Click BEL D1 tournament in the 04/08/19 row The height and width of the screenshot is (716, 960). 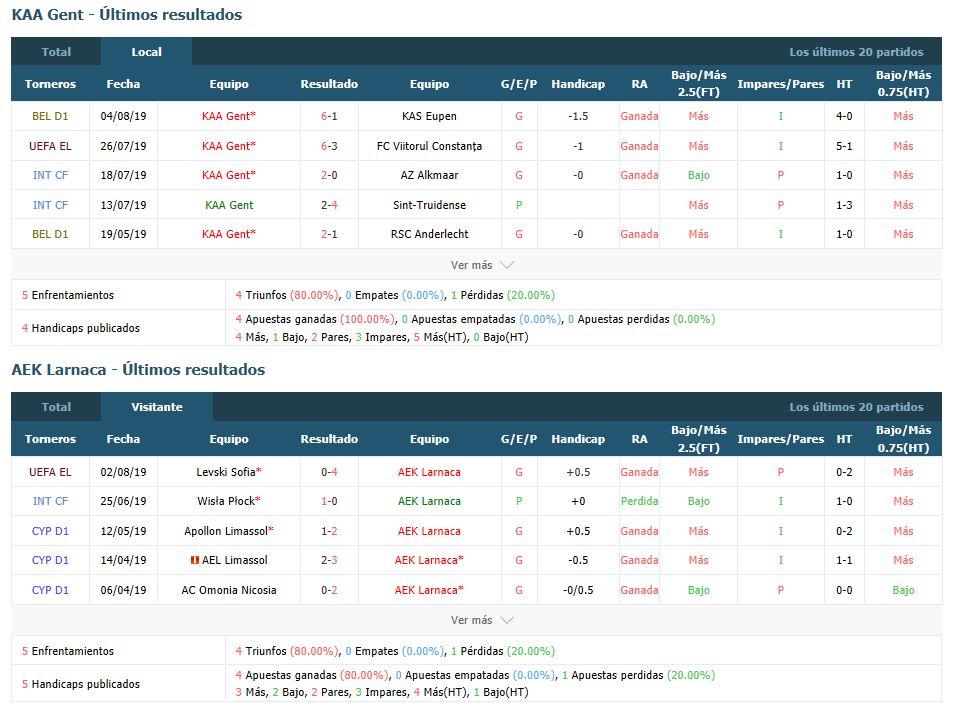[x=50, y=116]
